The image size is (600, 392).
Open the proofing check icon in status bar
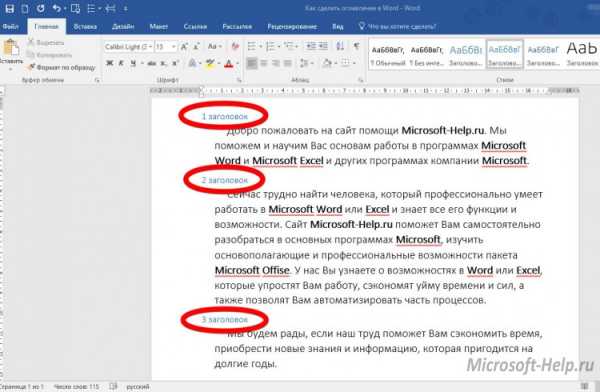coord(113,386)
